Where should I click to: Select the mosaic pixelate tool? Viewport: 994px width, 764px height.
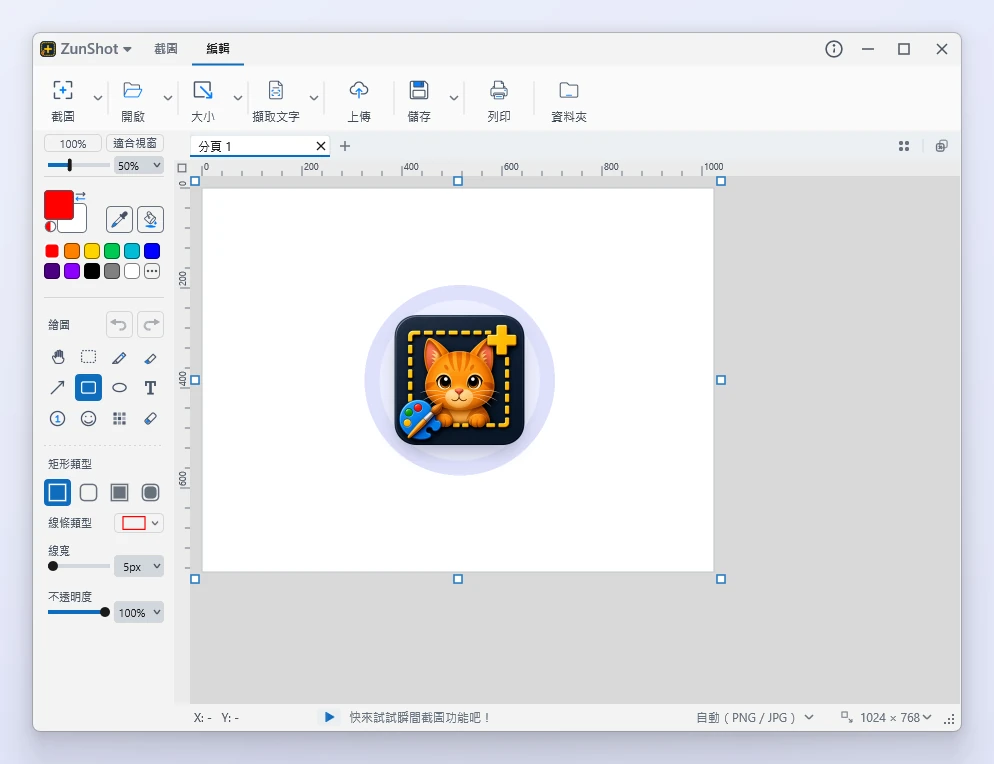[119, 418]
